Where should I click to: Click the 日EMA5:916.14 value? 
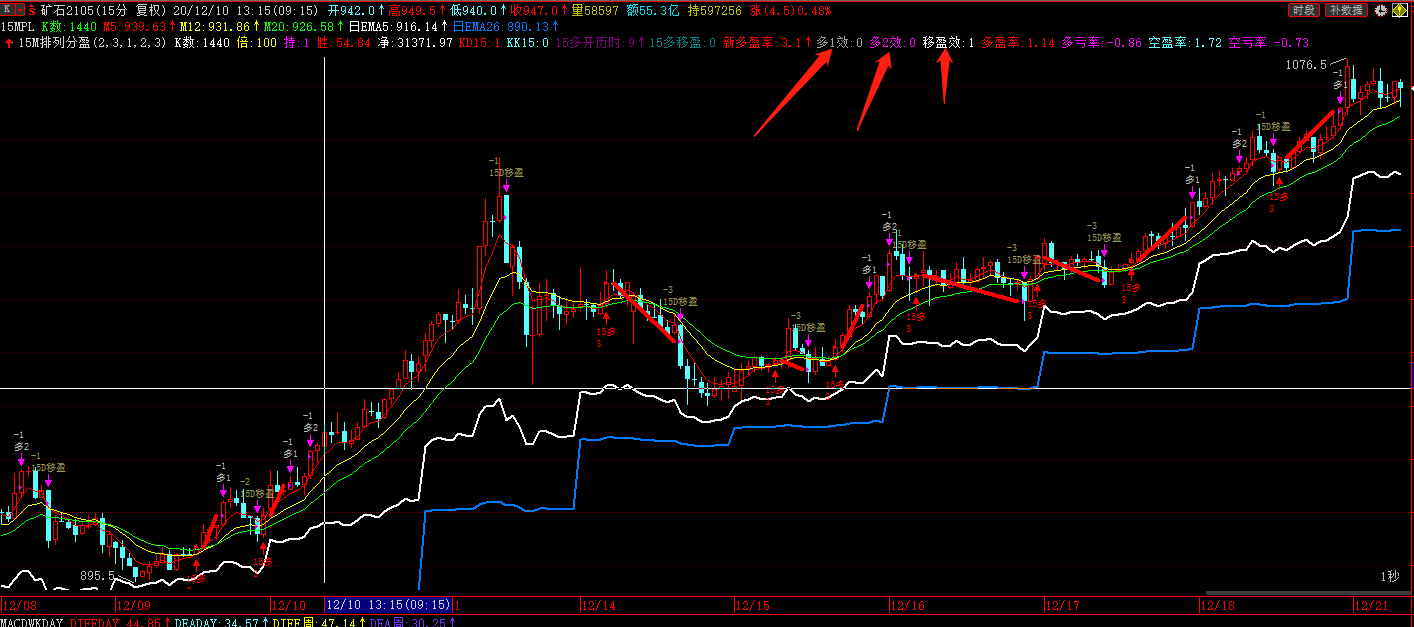(393, 26)
